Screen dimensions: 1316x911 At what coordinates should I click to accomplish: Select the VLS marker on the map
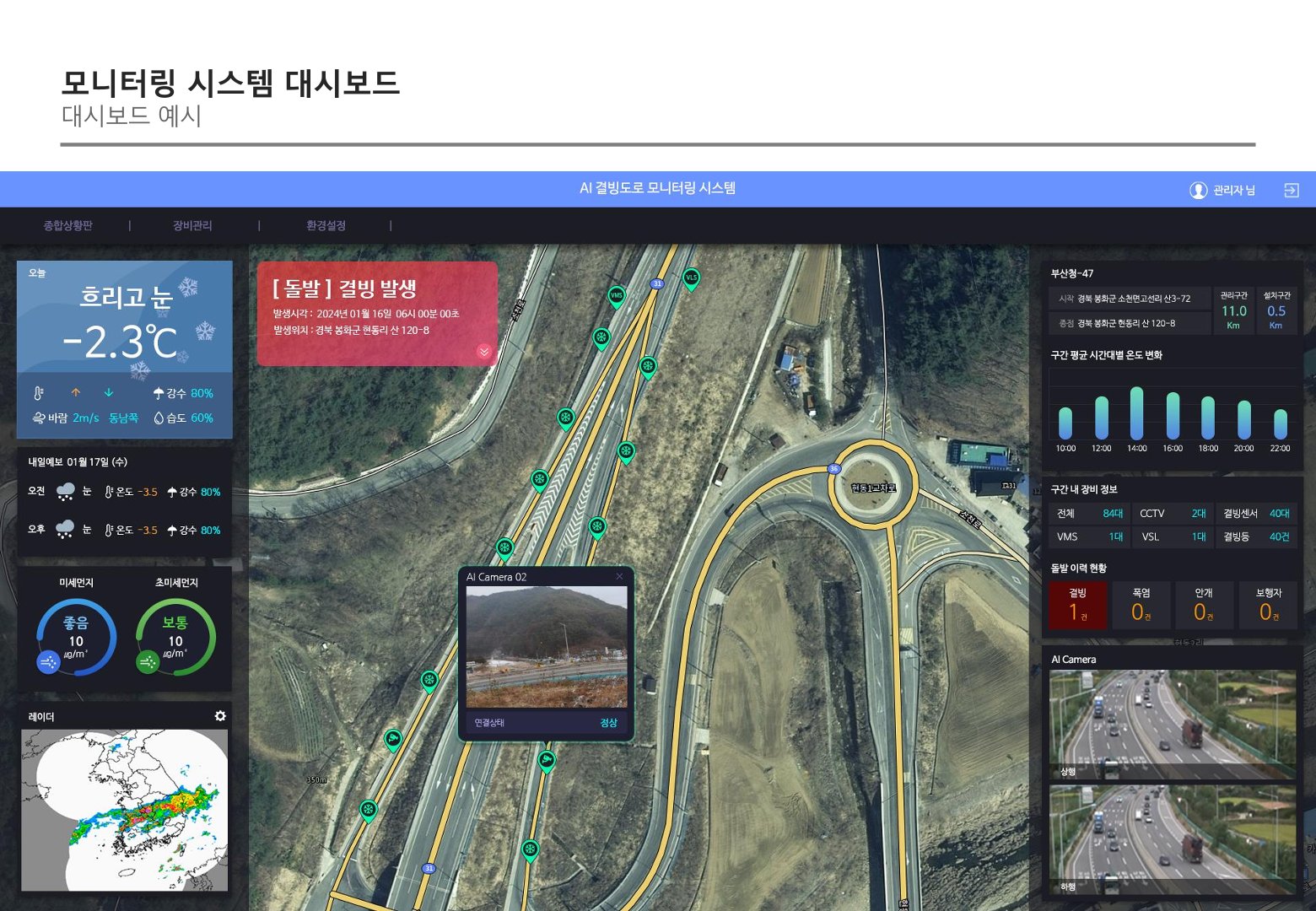(691, 279)
